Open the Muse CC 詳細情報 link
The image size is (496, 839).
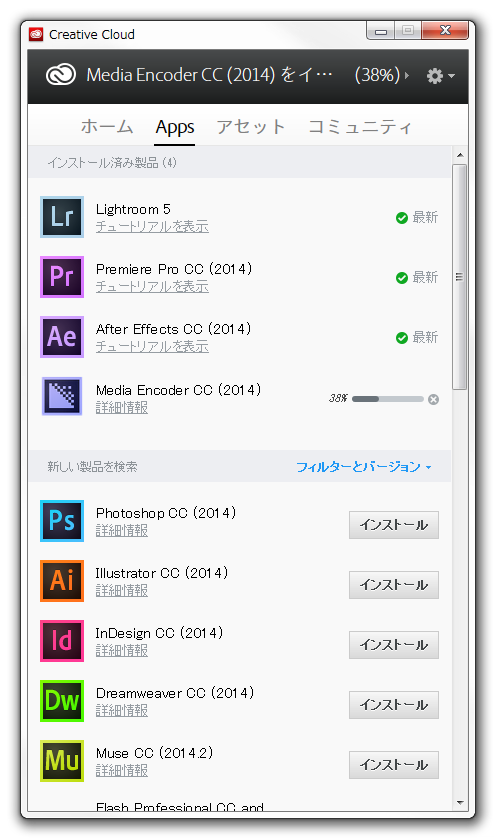tap(122, 770)
